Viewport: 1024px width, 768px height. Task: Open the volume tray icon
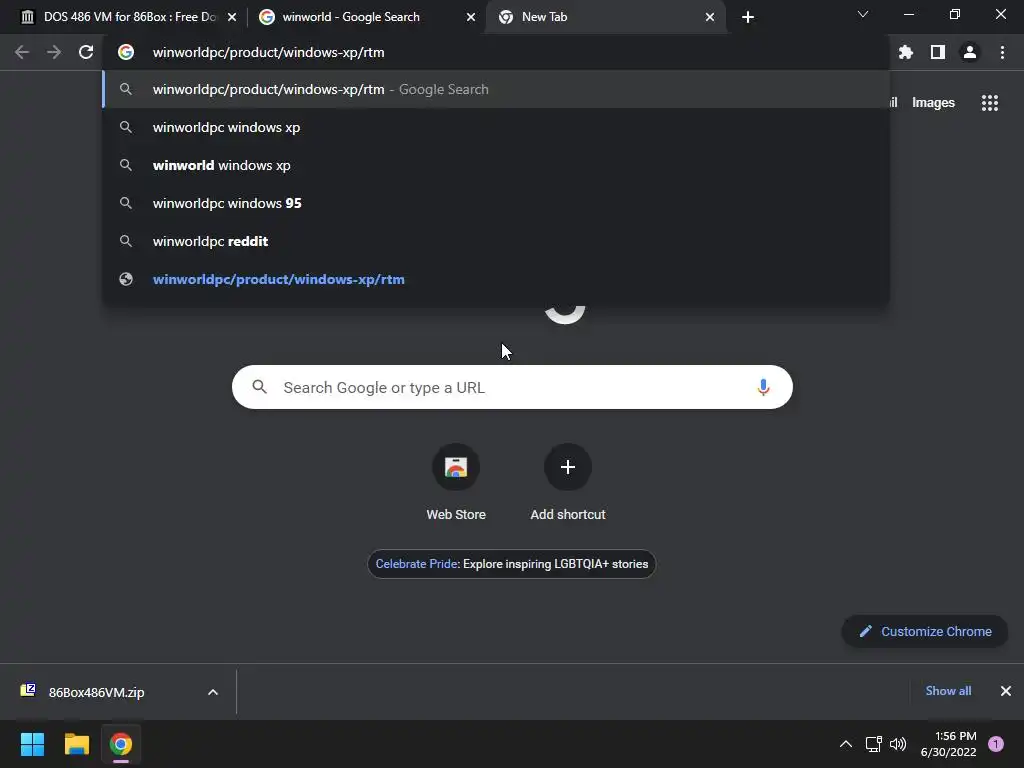[x=899, y=744]
